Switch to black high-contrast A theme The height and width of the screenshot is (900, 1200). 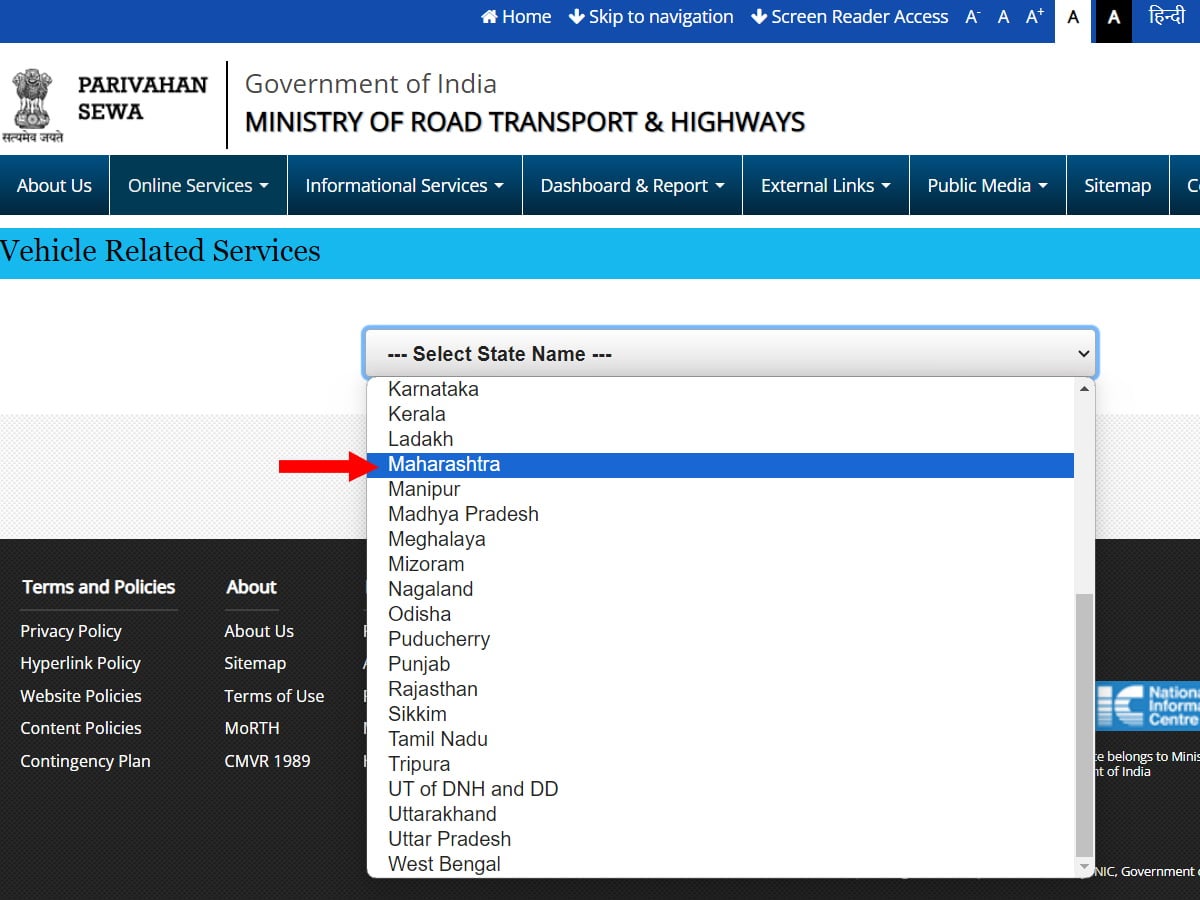pyautogui.click(x=1113, y=18)
